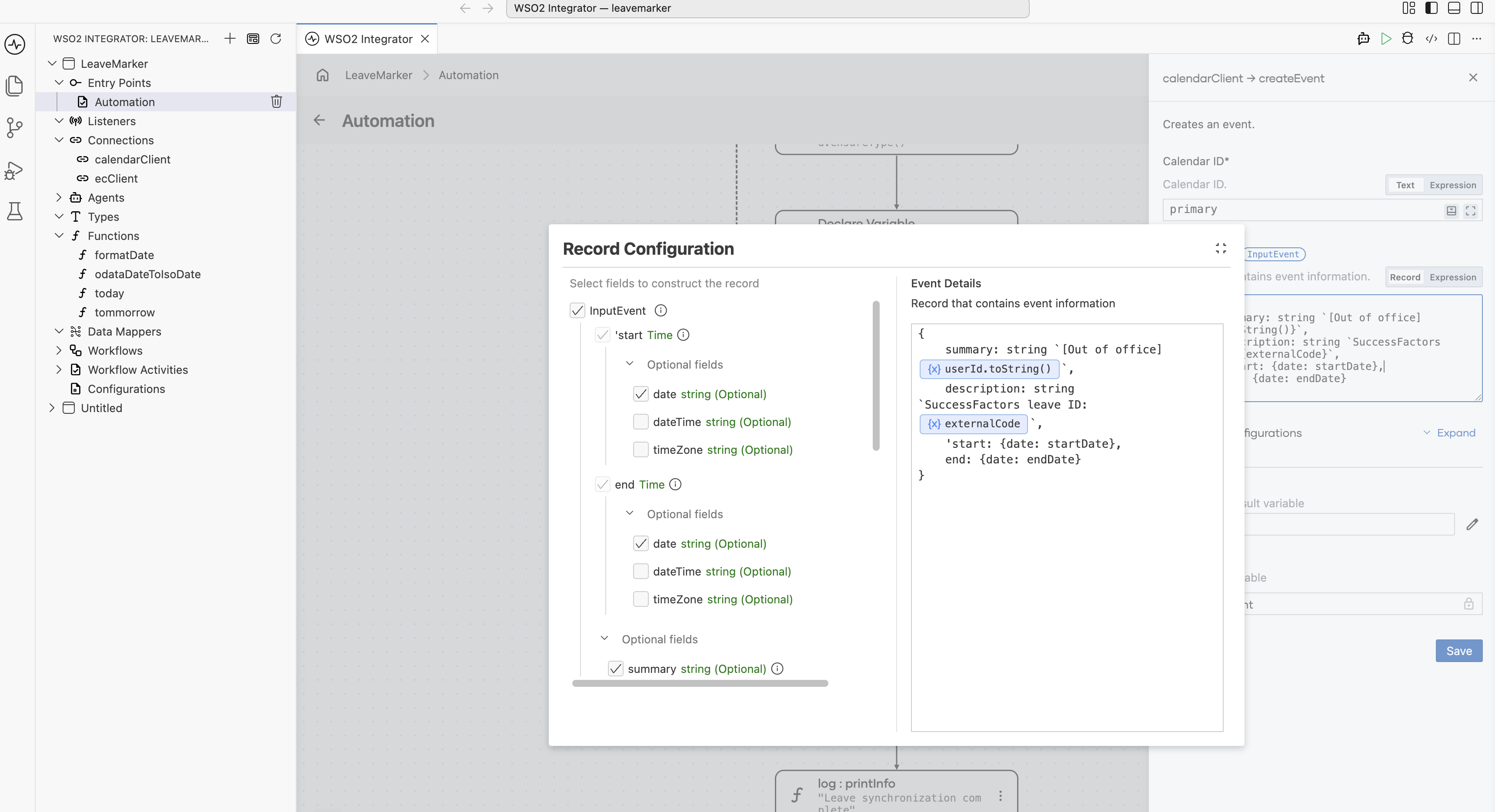
Task: Run the integration with play icon
Action: pyautogui.click(x=1386, y=39)
